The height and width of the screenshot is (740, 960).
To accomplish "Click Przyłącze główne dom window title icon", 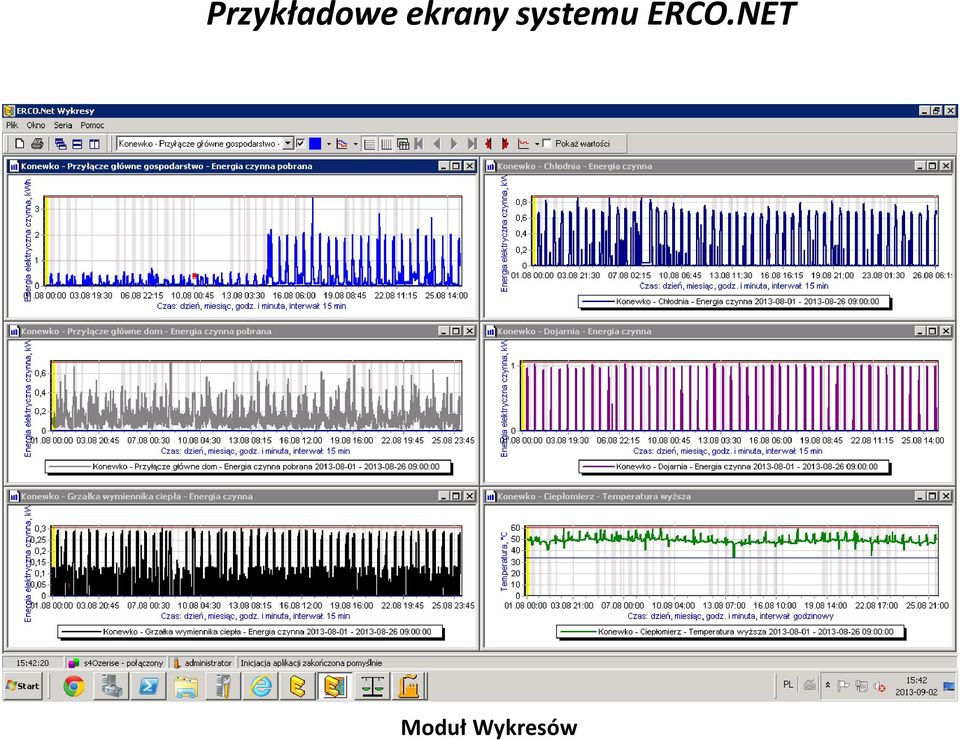I will pos(14,331).
